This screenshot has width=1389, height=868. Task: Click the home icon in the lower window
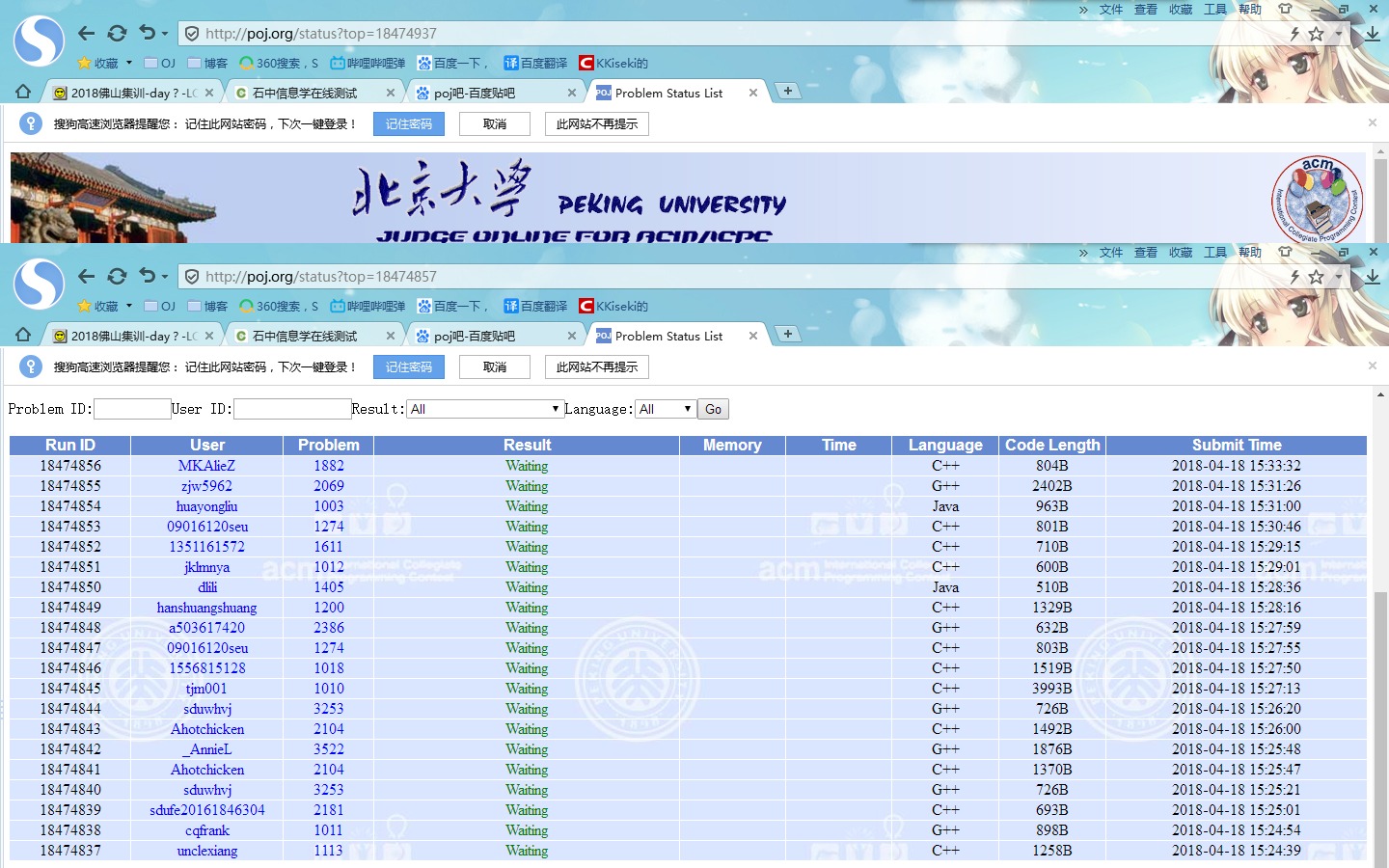coord(23,335)
